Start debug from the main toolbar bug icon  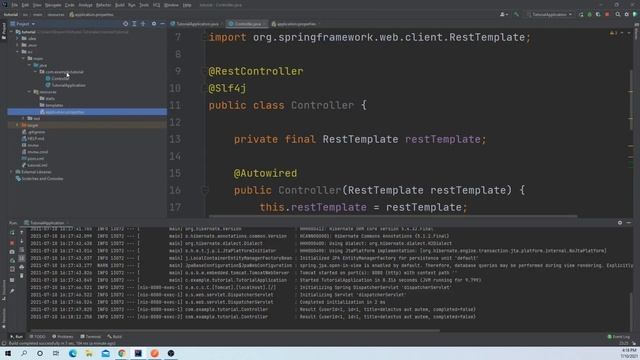point(589,14)
